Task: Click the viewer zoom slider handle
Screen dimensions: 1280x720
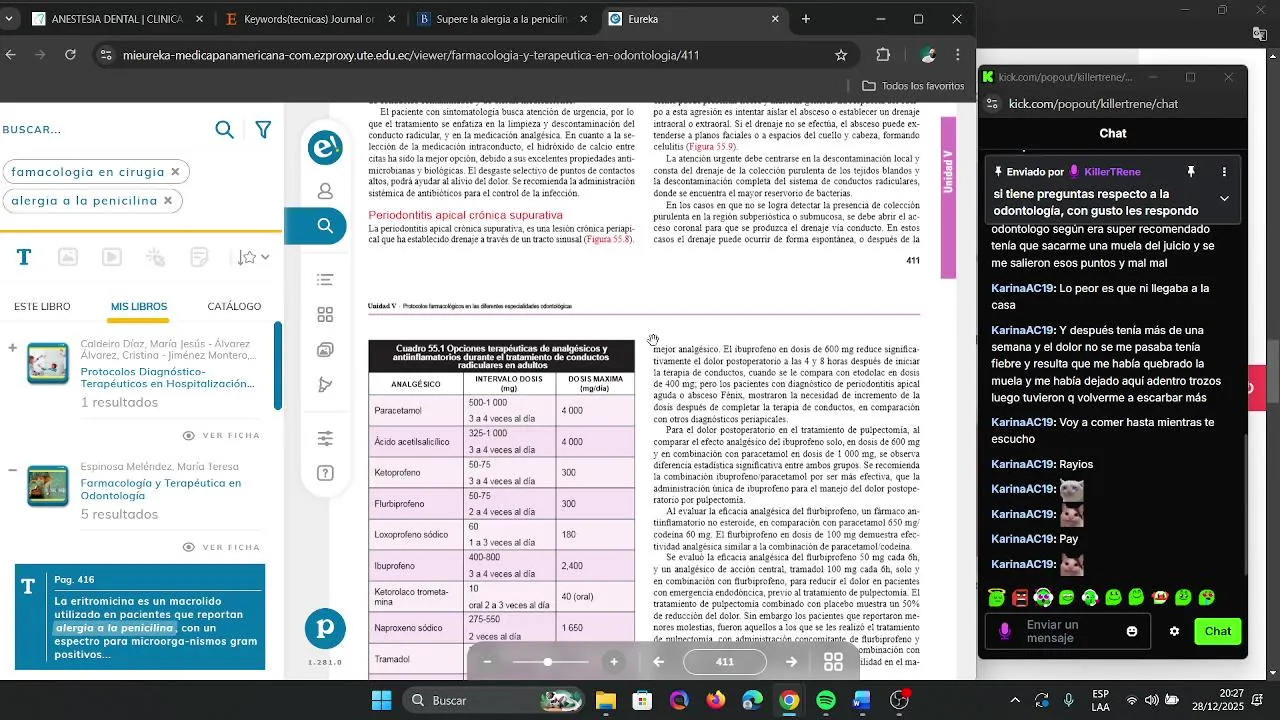Action: [x=548, y=662]
